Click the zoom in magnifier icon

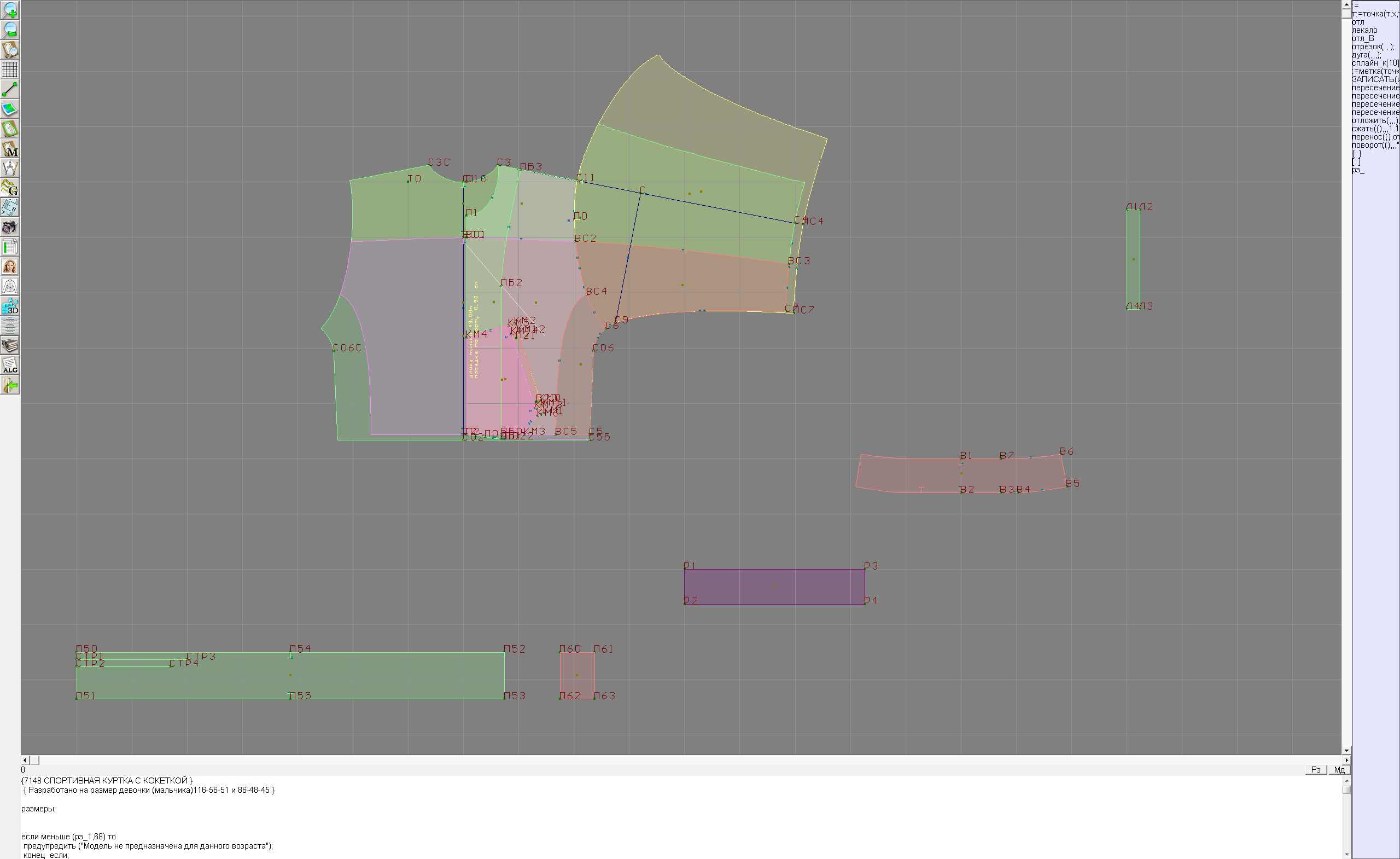10,10
